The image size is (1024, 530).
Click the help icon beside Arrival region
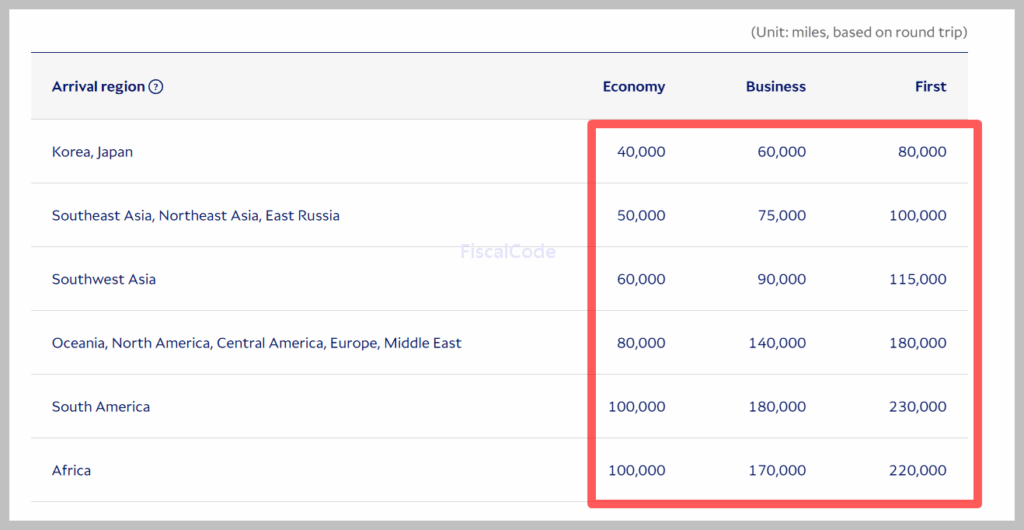point(156,87)
